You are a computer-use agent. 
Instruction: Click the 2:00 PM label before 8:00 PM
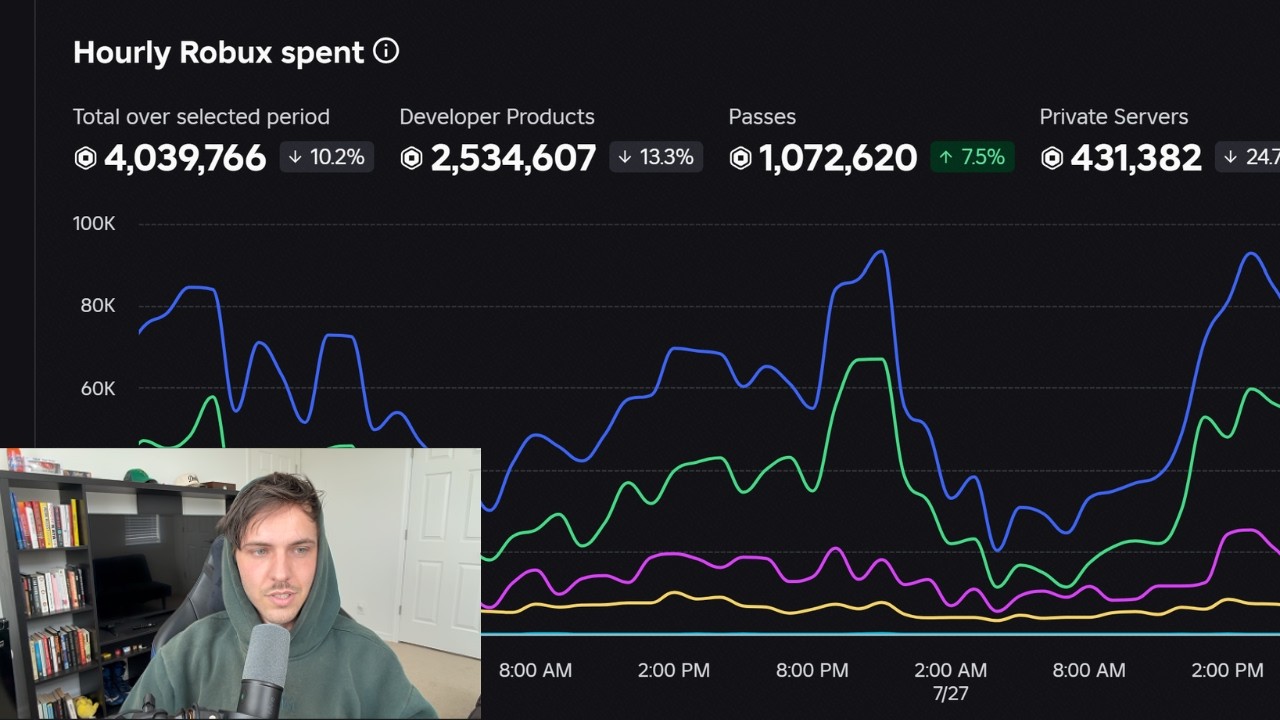(674, 670)
